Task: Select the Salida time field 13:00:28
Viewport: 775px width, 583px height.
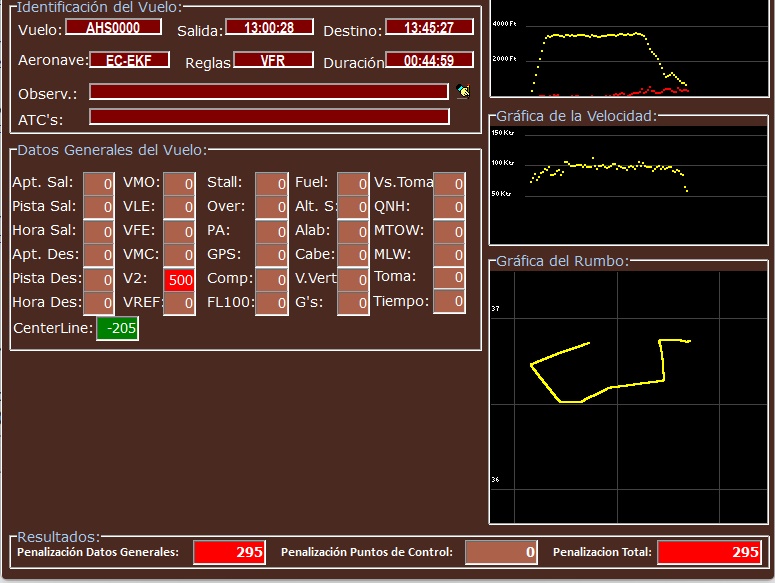Action: [x=269, y=28]
